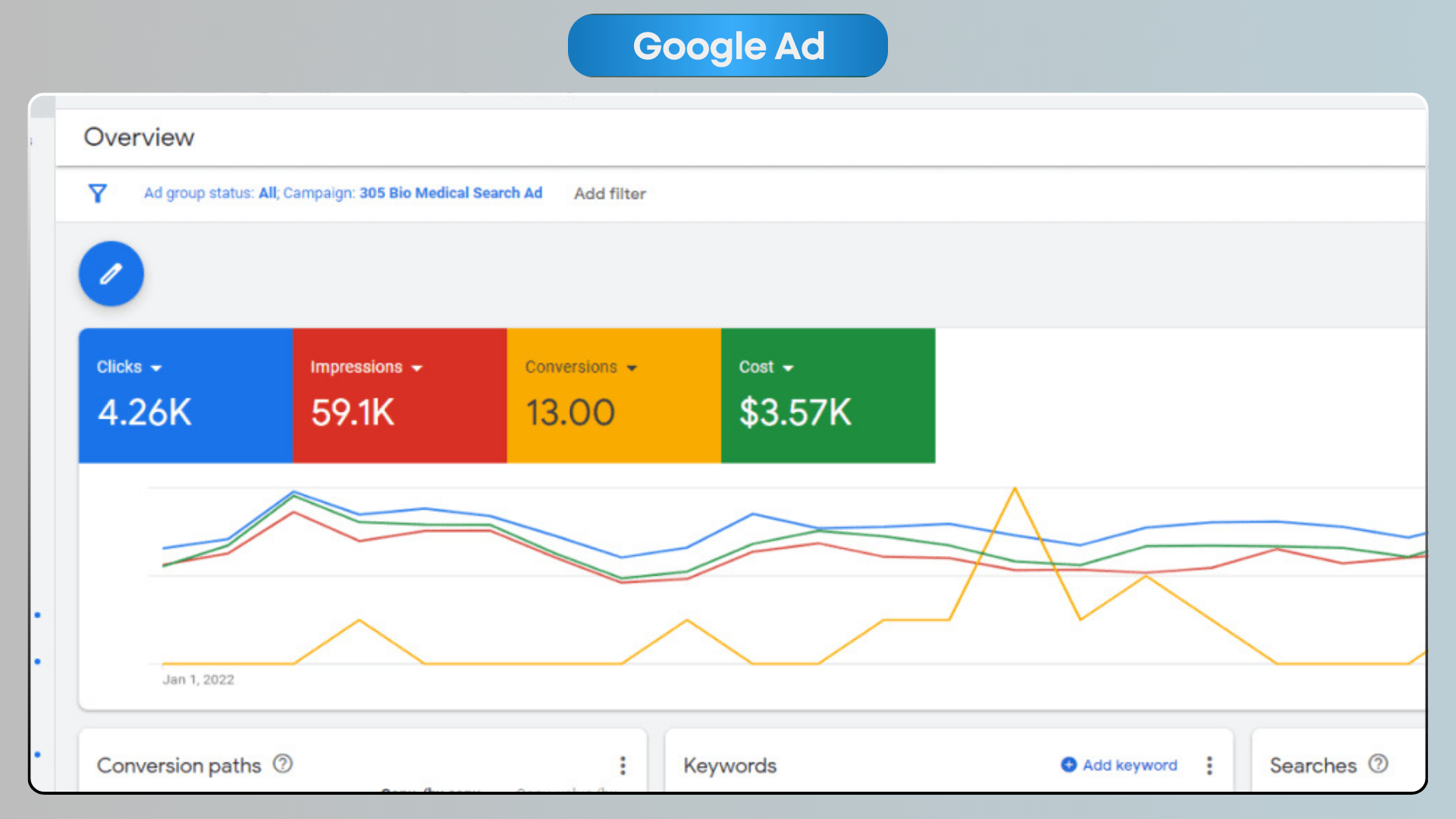Click Add filter

click(x=610, y=193)
